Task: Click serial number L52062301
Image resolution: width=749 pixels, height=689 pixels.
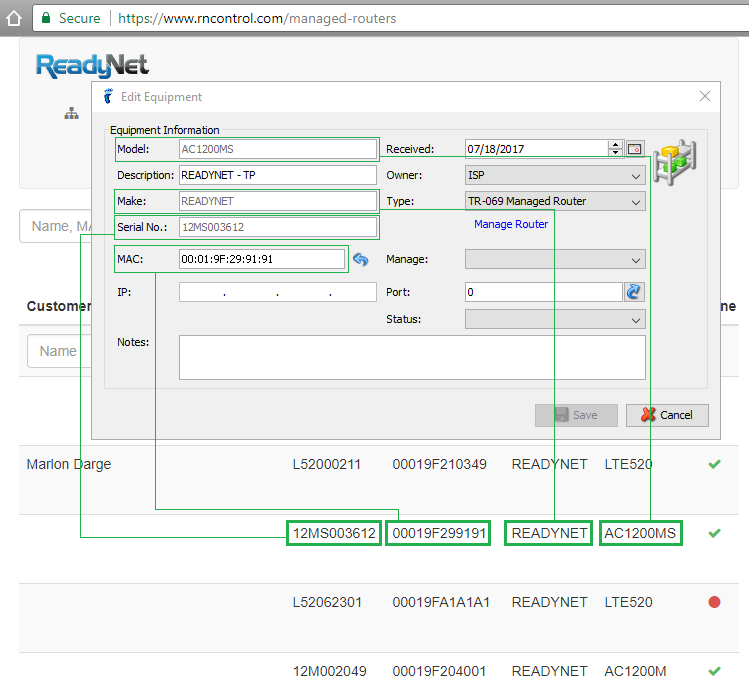Action: point(327,602)
